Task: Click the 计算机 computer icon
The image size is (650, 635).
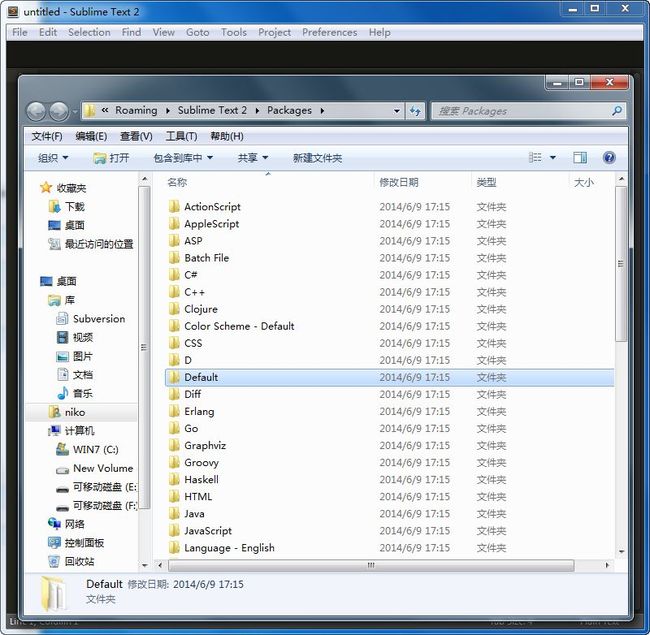Action: pos(54,431)
